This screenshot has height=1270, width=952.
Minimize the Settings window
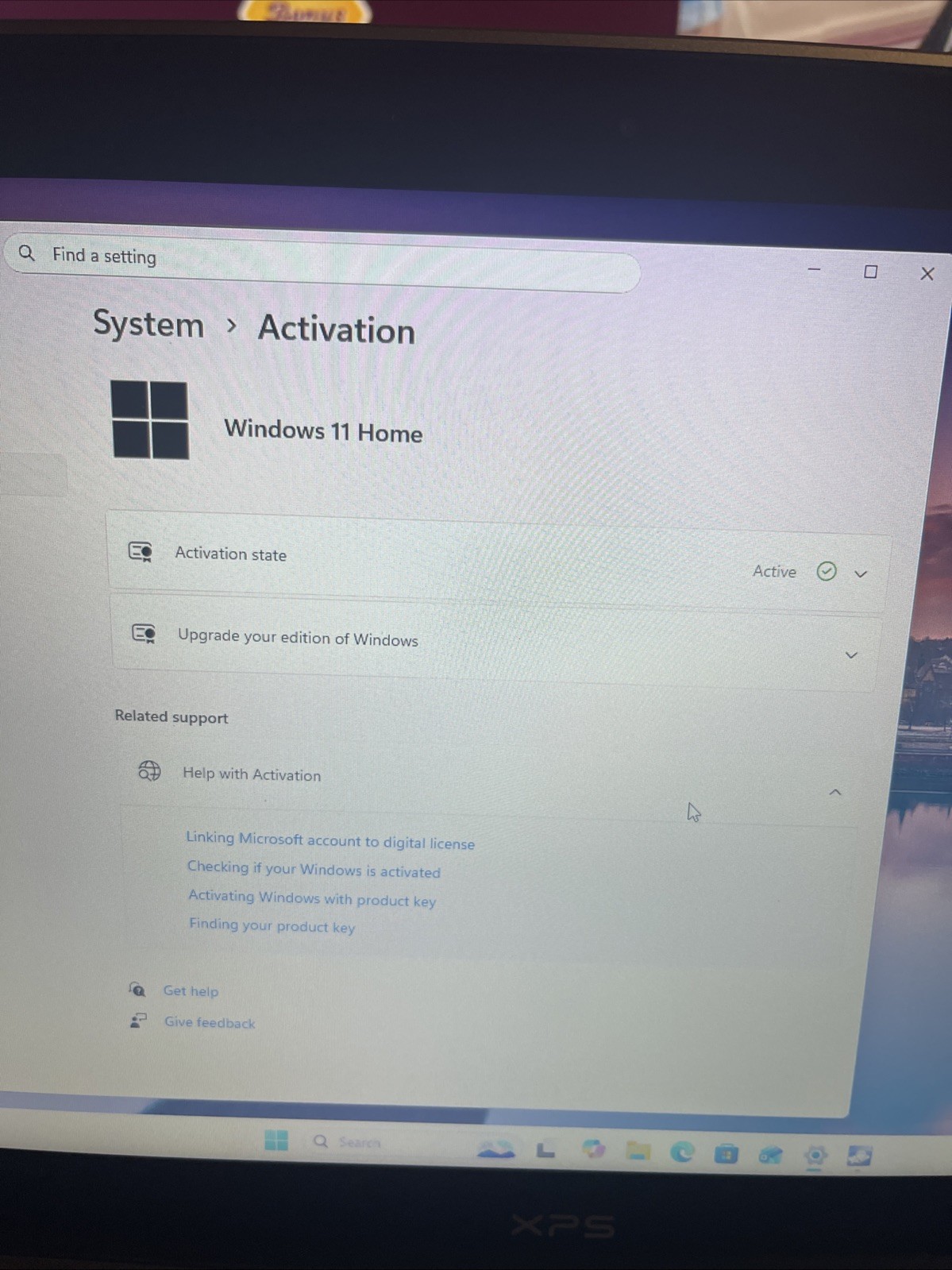click(x=814, y=270)
